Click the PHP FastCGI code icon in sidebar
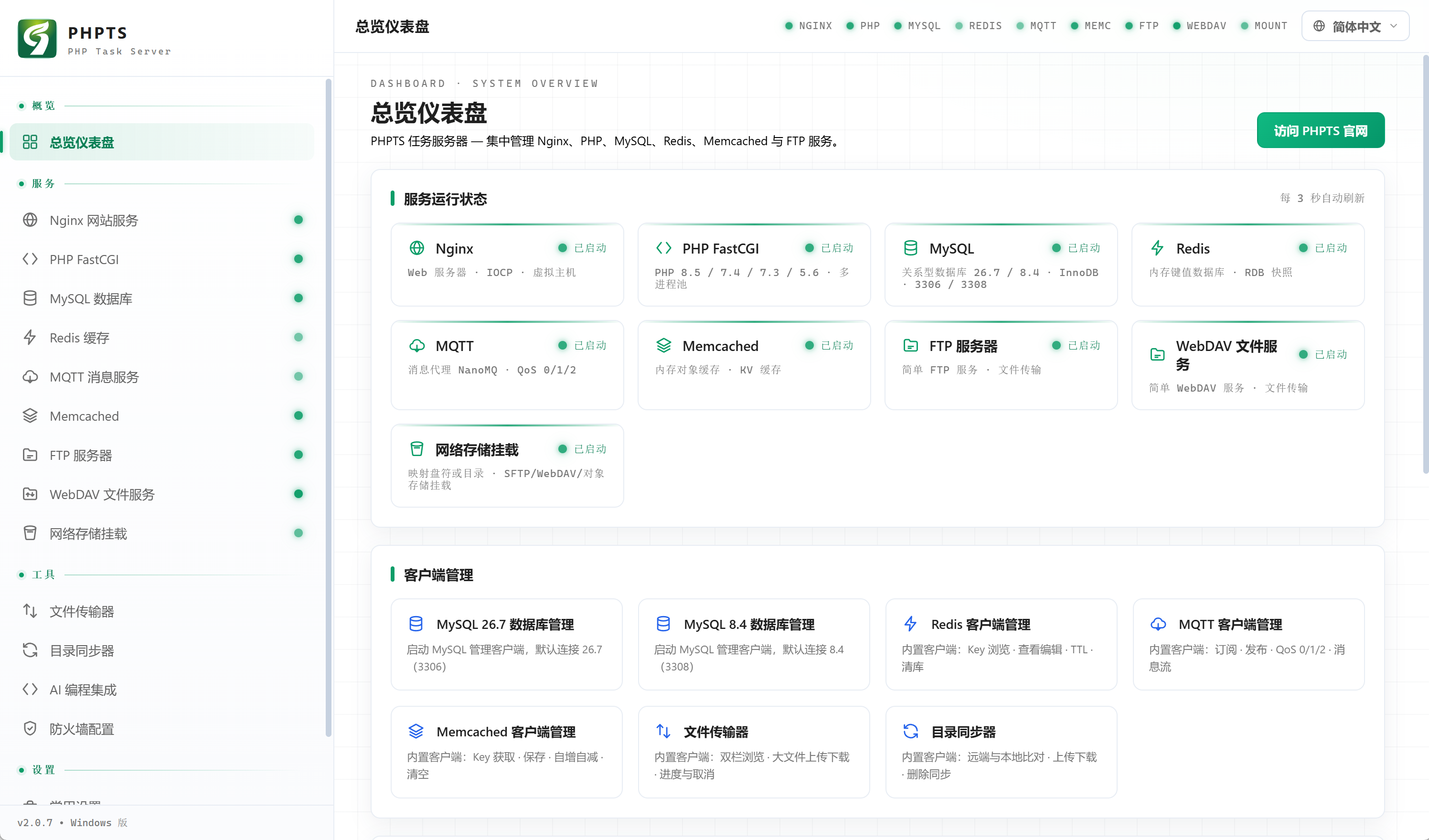This screenshot has width=1429, height=840. (x=30, y=259)
